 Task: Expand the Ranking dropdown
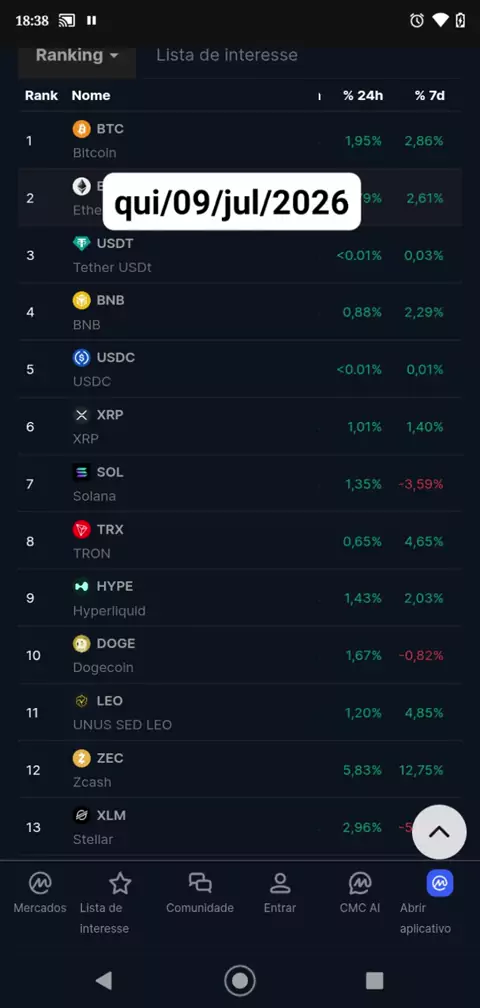pyautogui.click(x=77, y=55)
